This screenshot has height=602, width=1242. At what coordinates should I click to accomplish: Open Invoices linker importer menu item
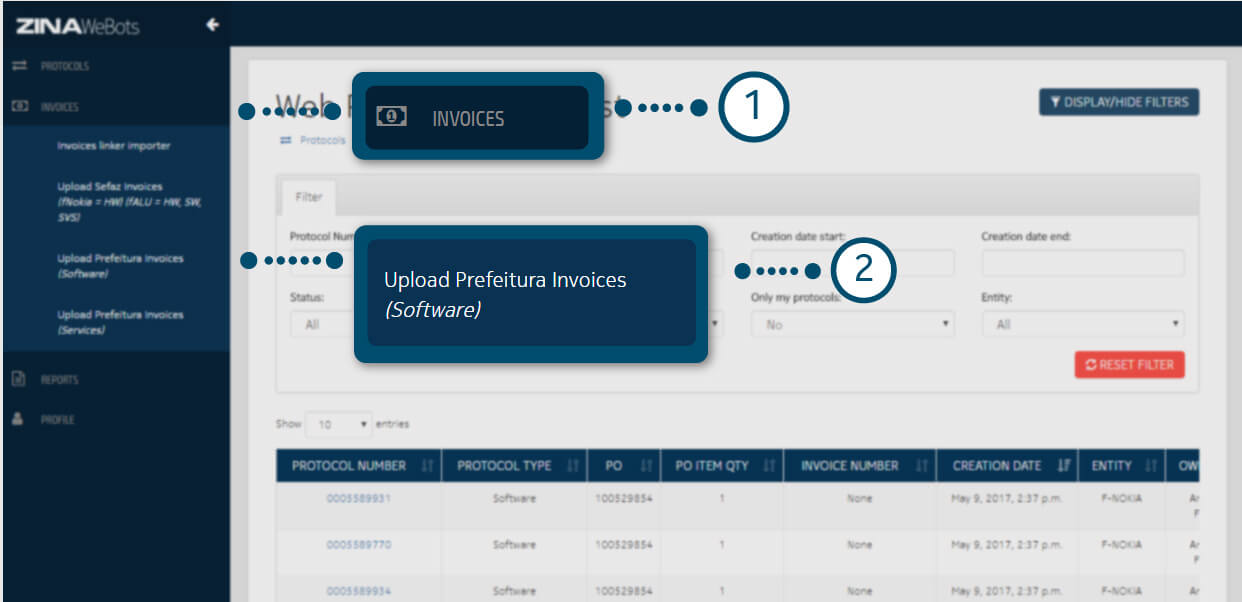tap(113, 146)
